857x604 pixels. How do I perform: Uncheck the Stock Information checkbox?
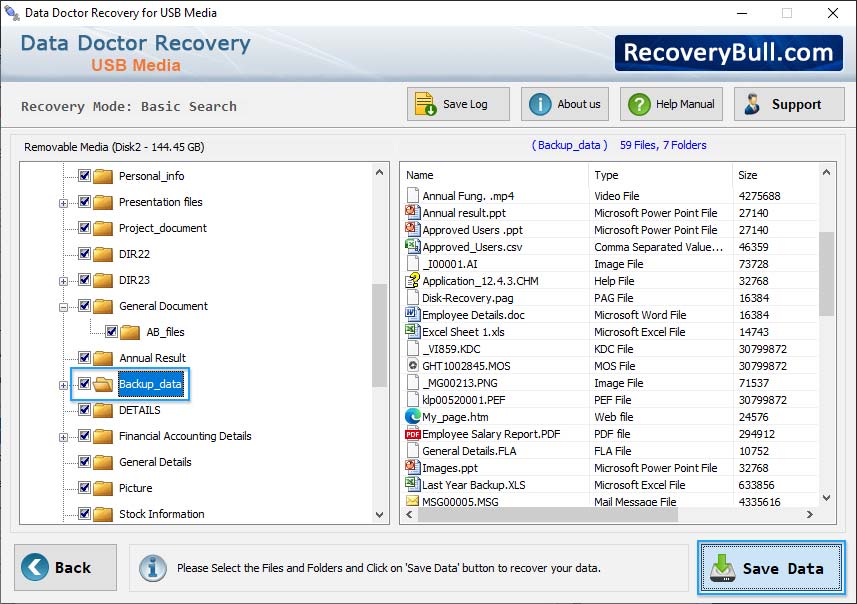click(x=84, y=513)
